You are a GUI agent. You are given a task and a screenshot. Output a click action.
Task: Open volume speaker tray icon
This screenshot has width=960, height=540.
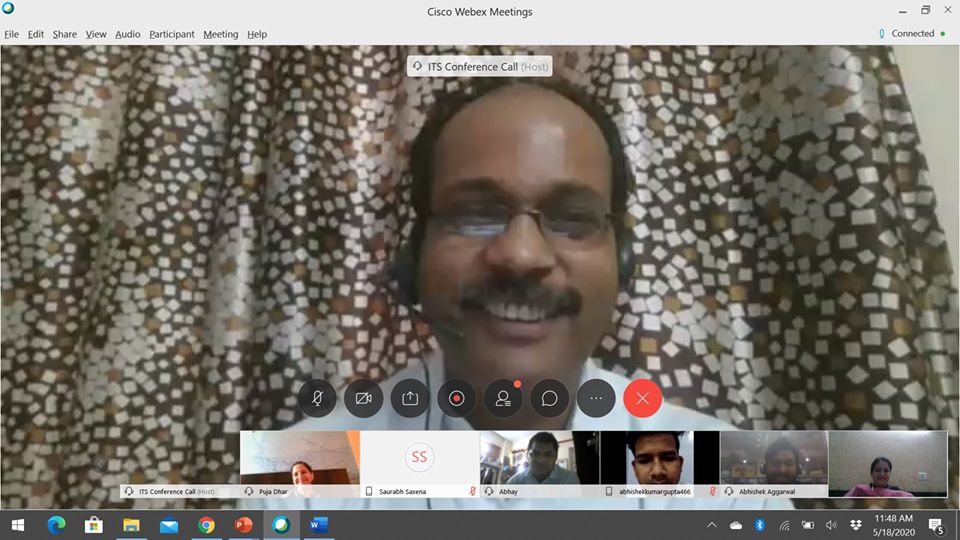coord(831,525)
